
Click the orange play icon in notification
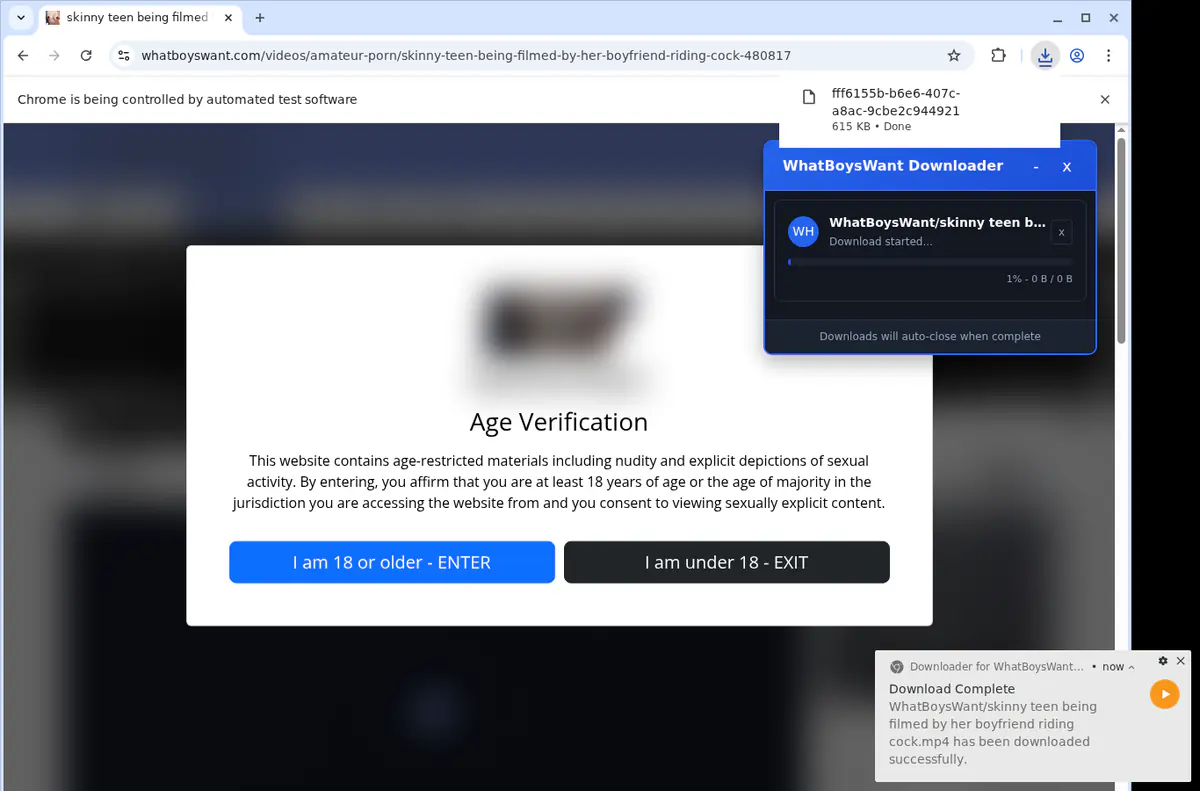1164,694
